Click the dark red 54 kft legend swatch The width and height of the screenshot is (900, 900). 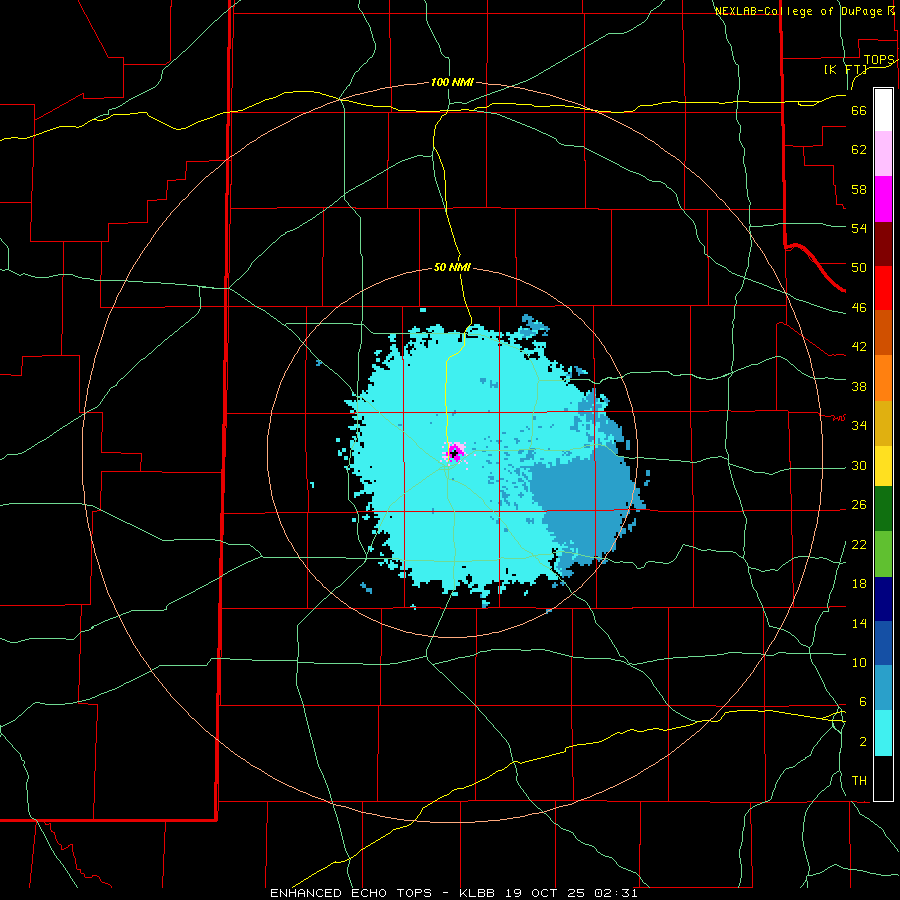[x=883, y=244]
